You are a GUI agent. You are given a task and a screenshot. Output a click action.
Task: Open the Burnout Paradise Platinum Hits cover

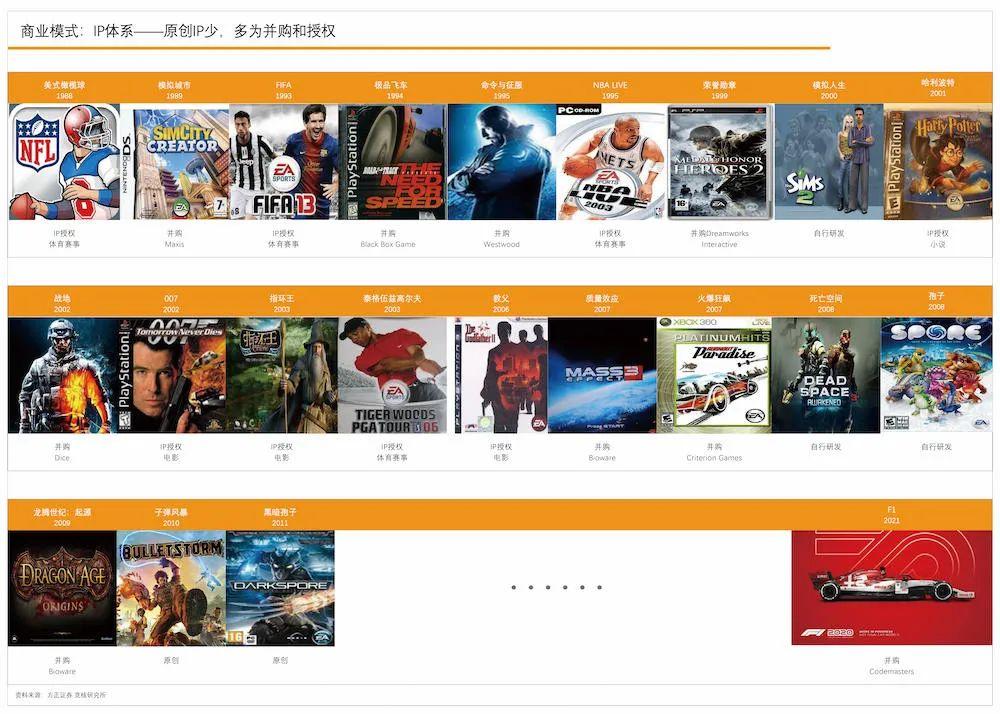pyautogui.click(x=713, y=376)
